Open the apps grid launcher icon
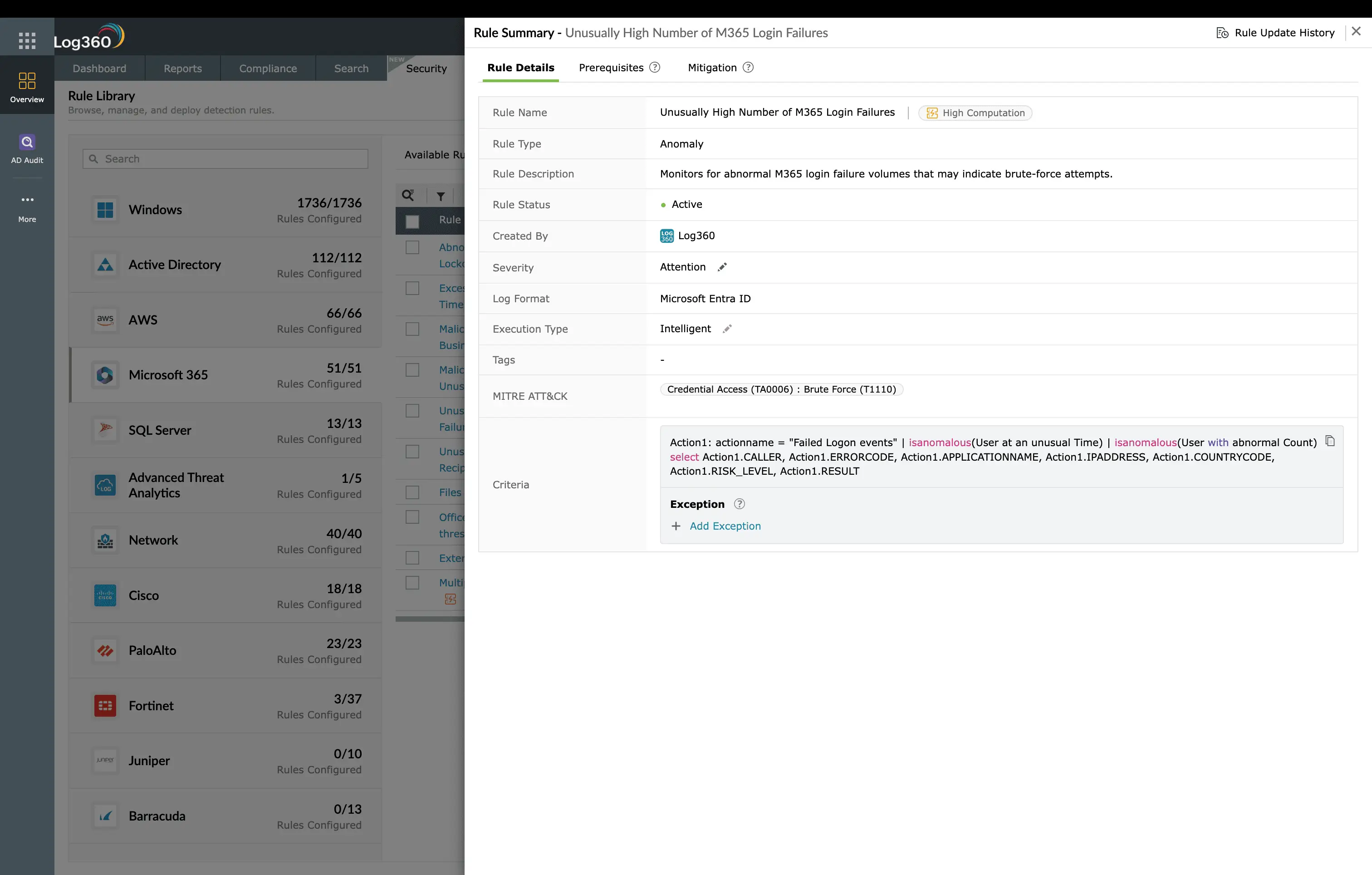Image resolution: width=1372 pixels, height=875 pixels. pyautogui.click(x=27, y=40)
